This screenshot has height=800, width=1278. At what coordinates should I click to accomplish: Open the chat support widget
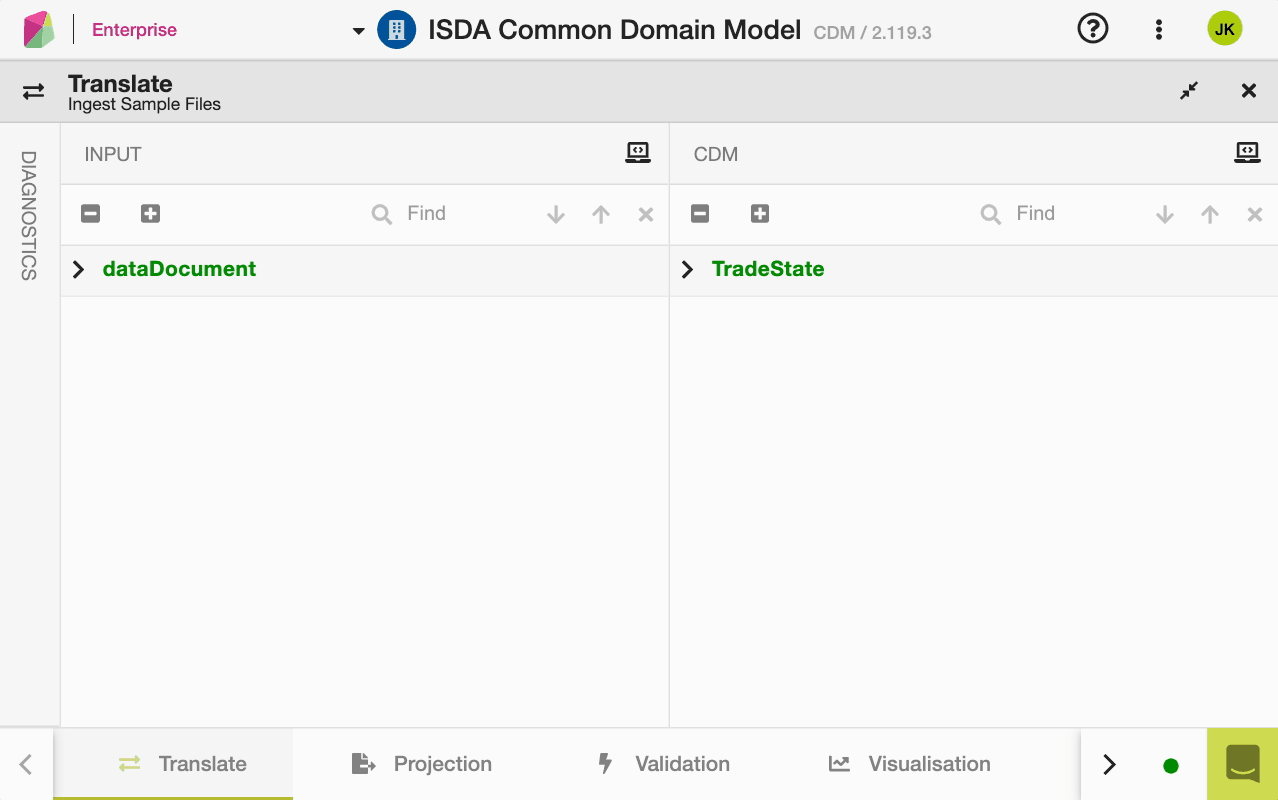(x=1242, y=764)
